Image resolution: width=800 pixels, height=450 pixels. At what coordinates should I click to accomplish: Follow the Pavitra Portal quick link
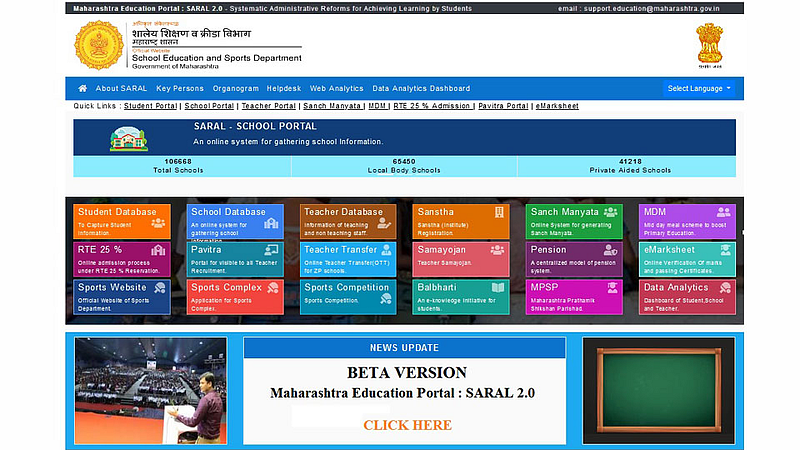coord(504,106)
